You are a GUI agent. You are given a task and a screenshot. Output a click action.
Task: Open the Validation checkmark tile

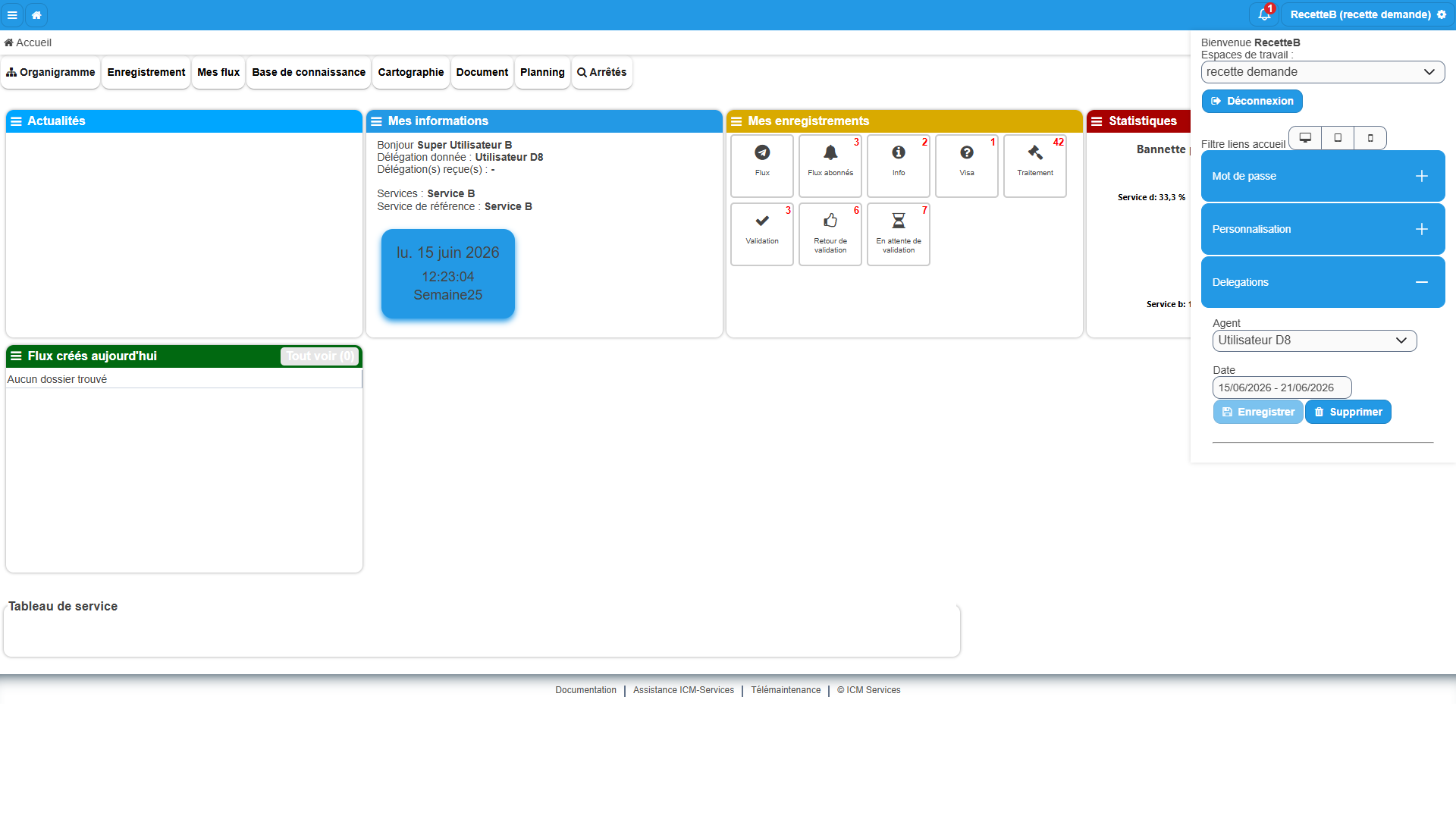tap(762, 234)
